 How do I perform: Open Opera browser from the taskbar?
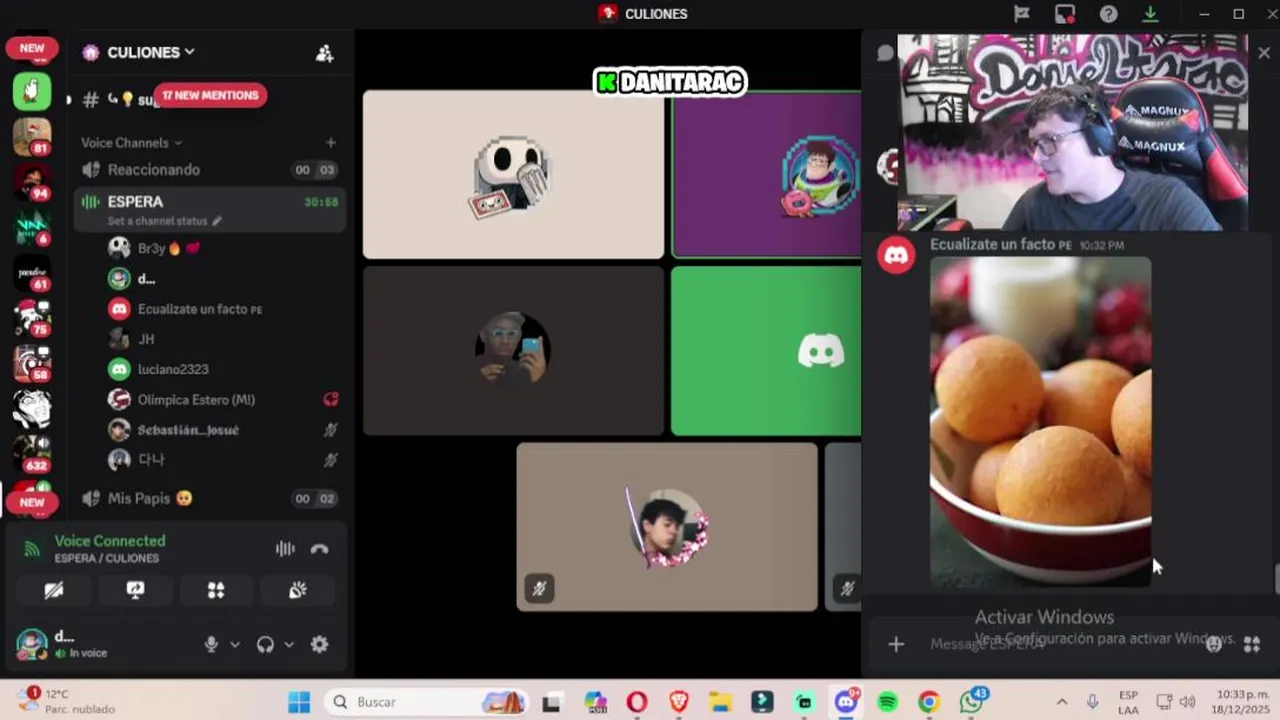pos(636,702)
